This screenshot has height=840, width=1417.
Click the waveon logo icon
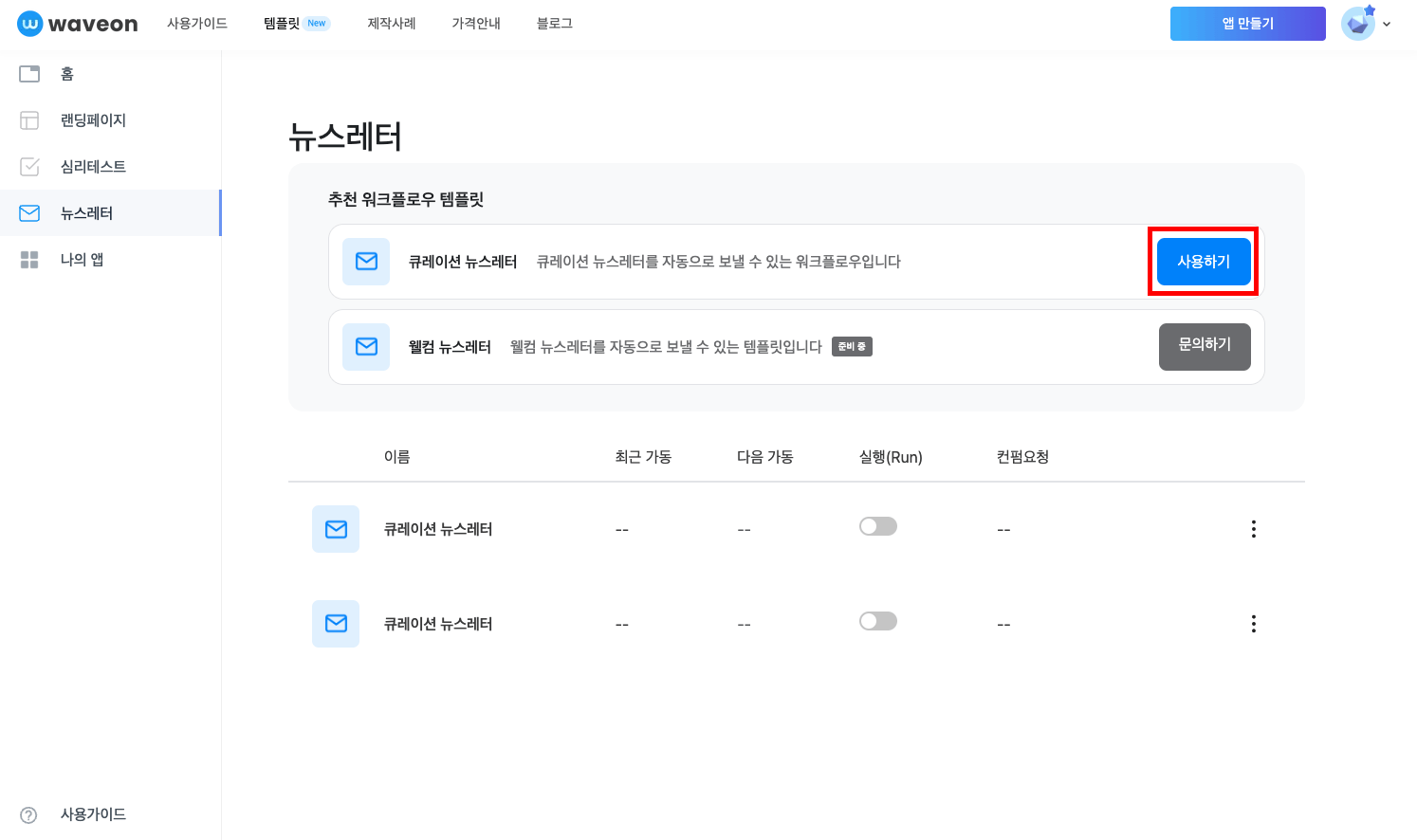coord(28,24)
